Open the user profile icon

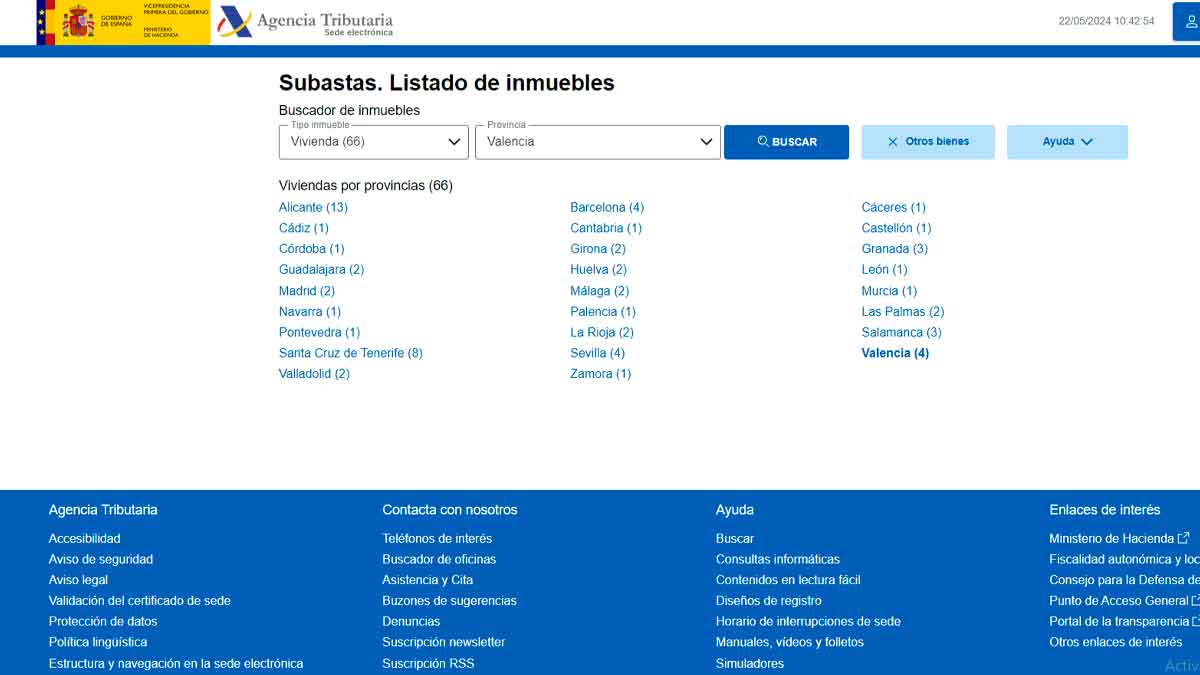(1188, 21)
